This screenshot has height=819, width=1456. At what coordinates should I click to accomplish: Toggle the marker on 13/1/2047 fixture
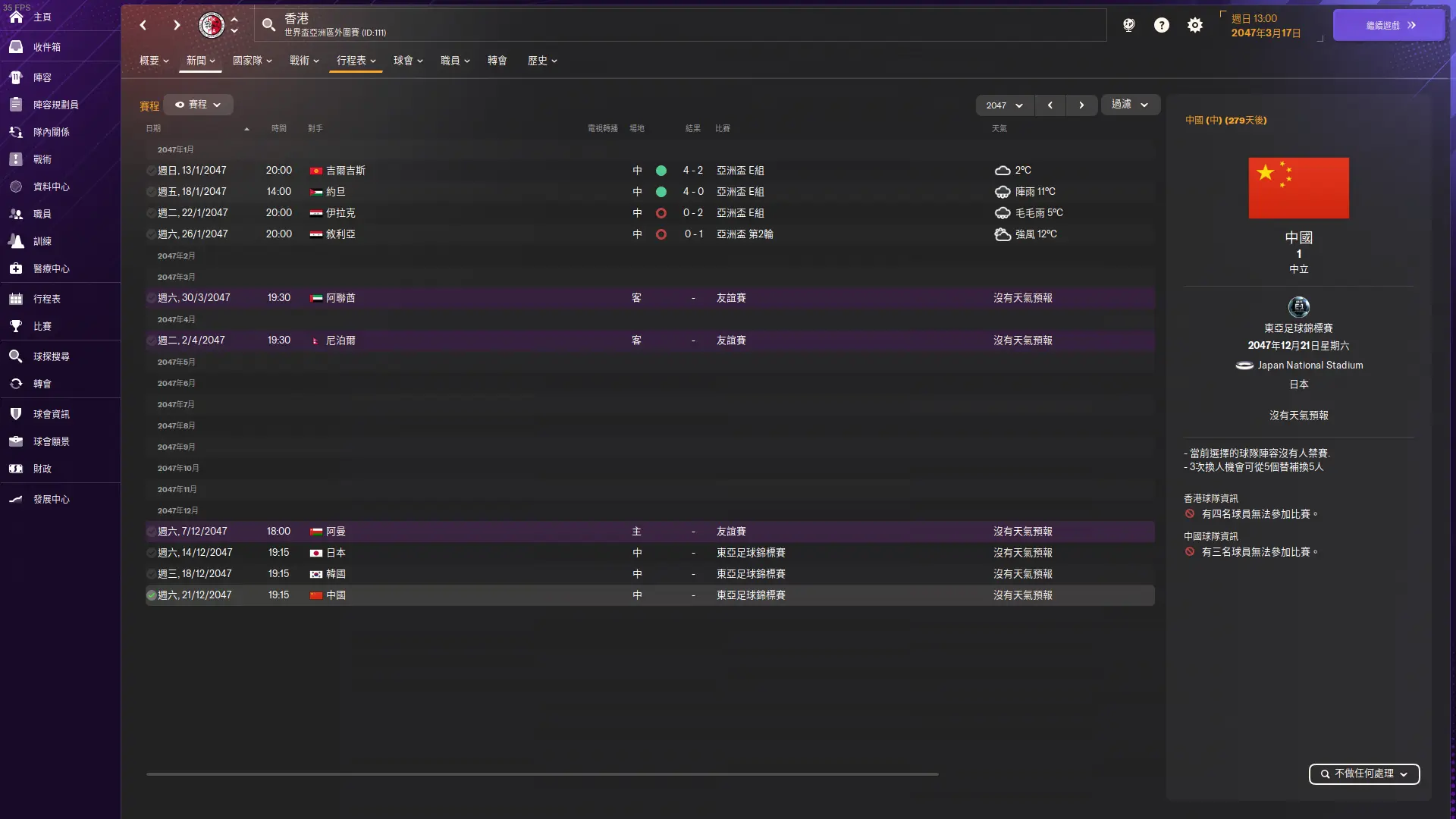[151, 171]
